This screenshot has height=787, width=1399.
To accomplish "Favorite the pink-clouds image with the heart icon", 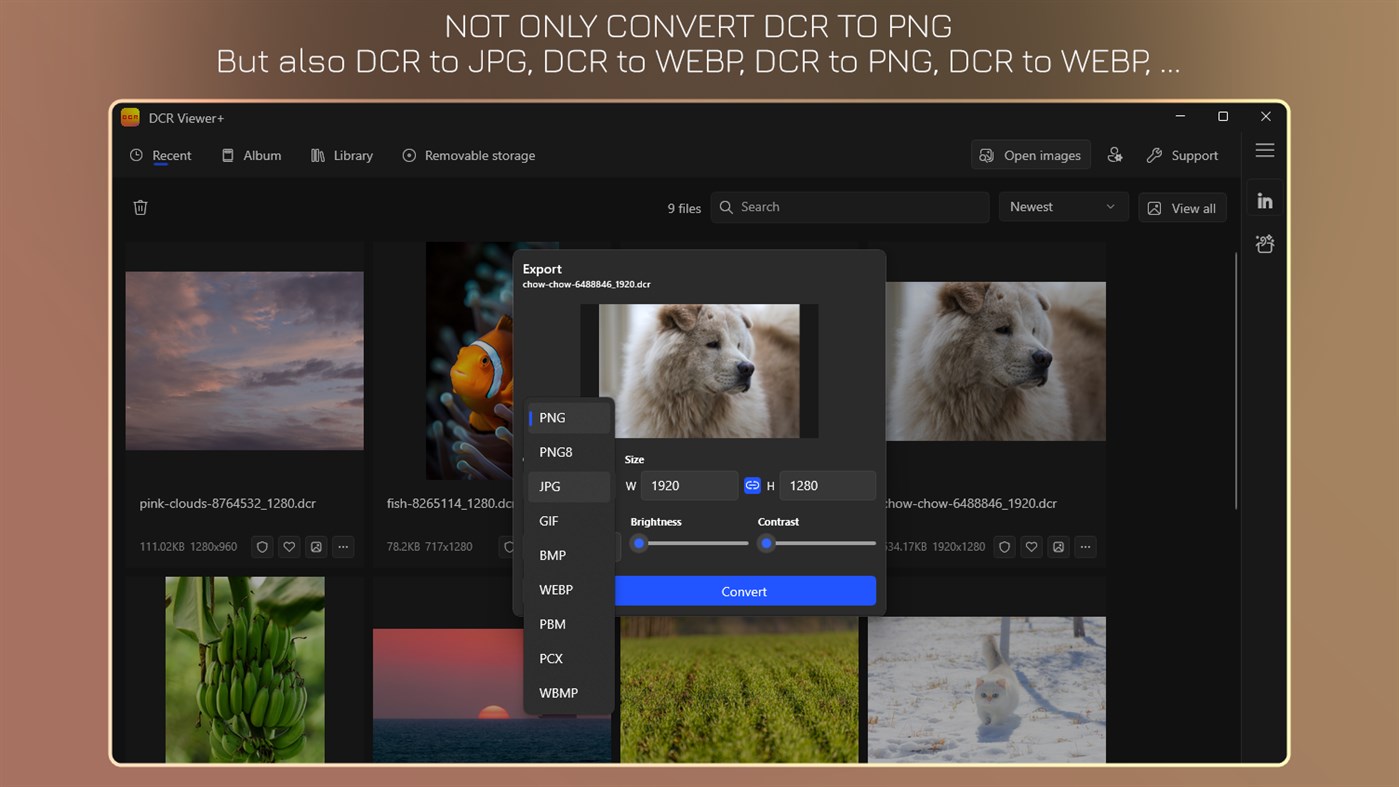I will [x=289, y=547].
